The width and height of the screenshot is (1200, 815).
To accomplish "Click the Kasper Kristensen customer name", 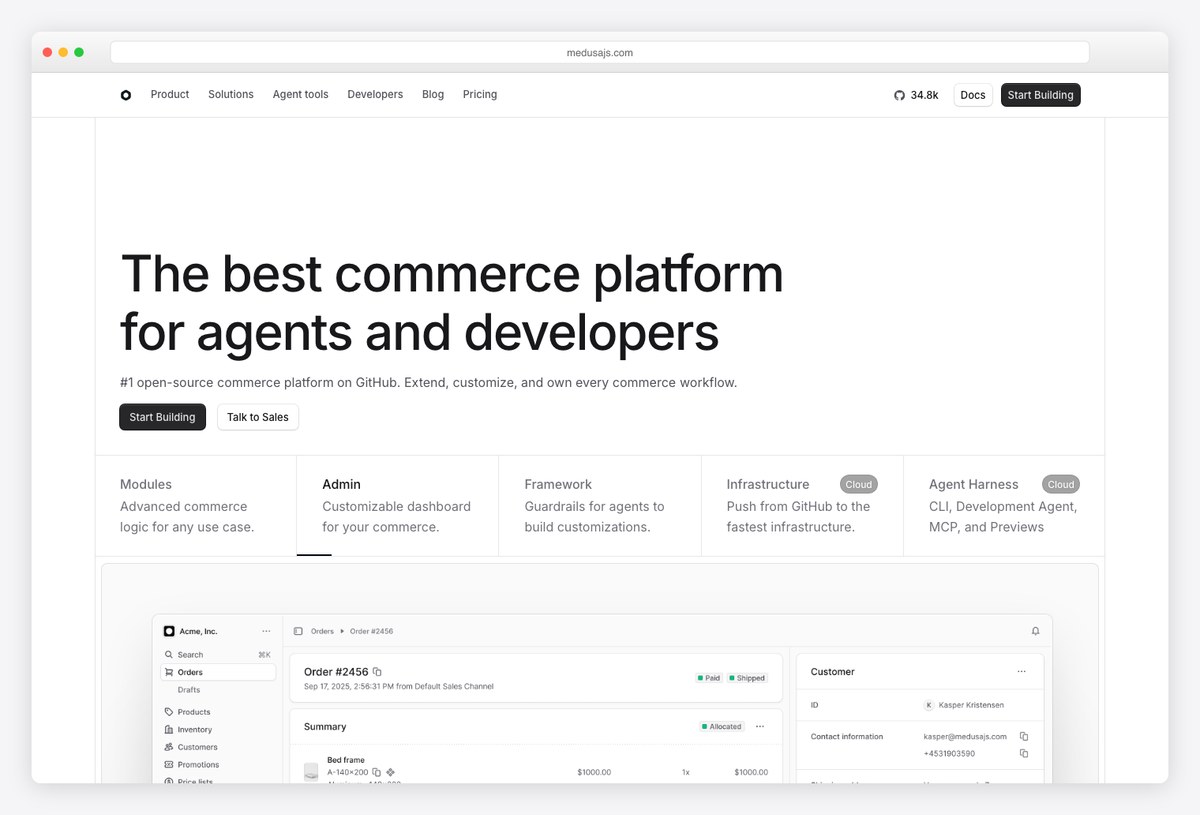I will click(972, 705).
